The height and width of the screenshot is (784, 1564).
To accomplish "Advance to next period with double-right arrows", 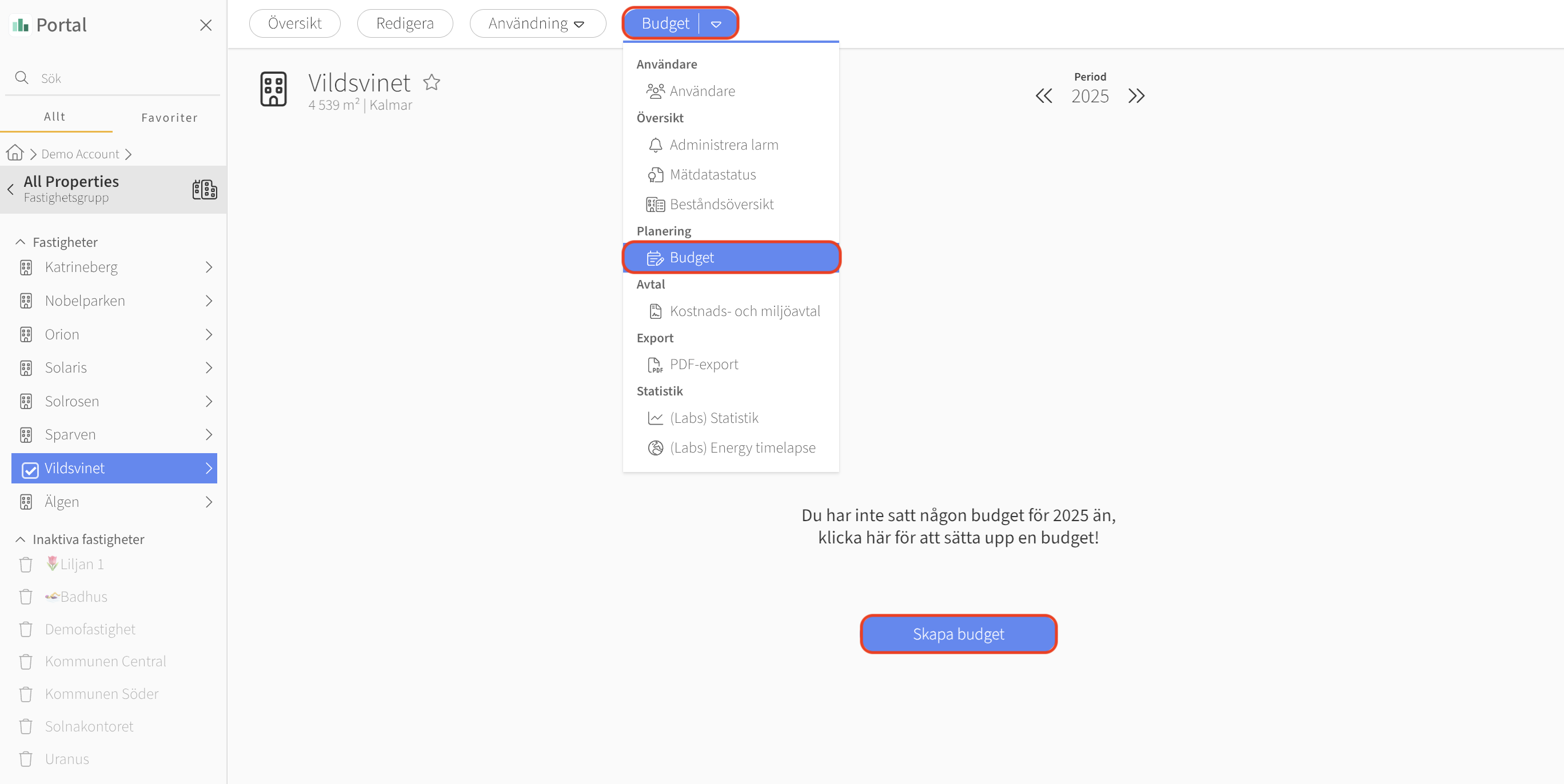I will [x=1136, y=96].
